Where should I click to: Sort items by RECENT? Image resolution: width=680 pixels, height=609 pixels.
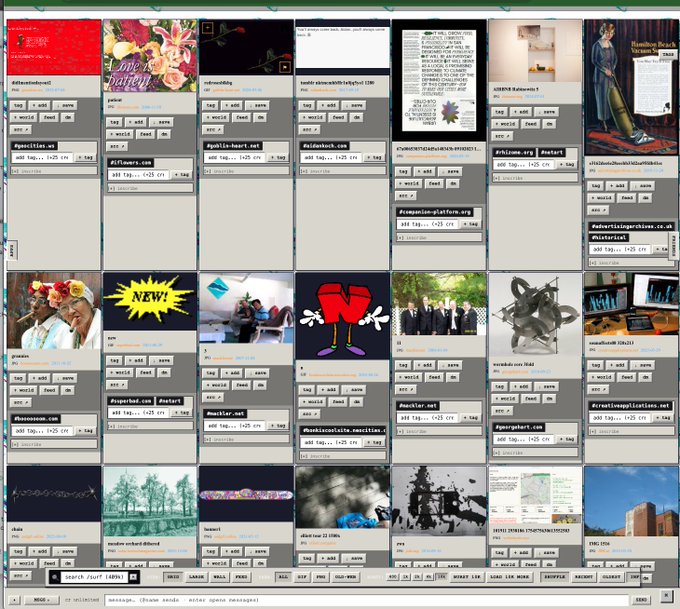pos(583,577)
